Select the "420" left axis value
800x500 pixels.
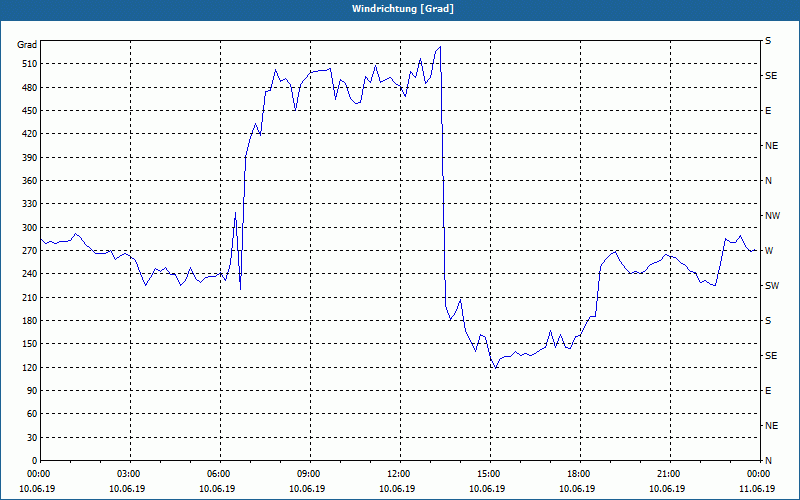(x=30, y=134)
